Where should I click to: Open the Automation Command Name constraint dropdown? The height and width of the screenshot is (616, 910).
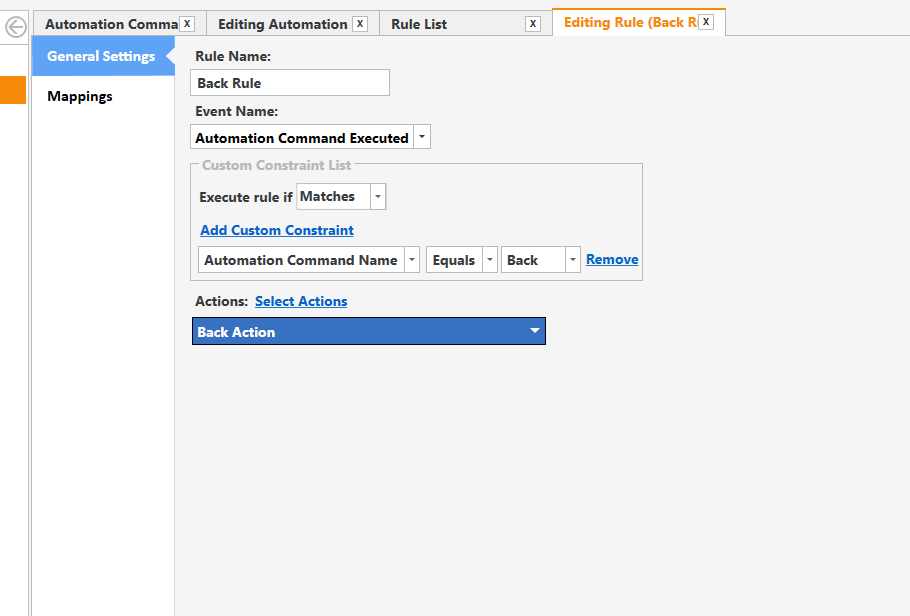pyautogui.click(x=411, y=259)
